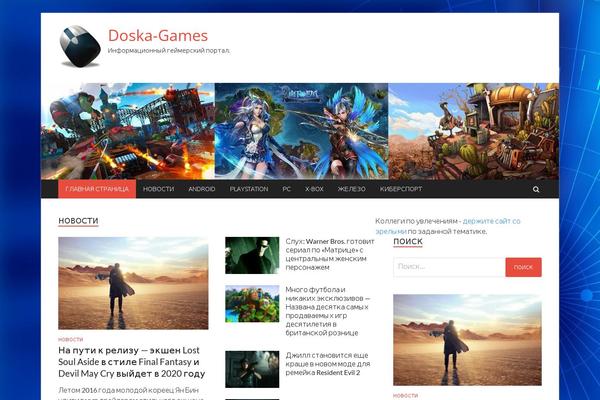Open the PlayStation menu section
This screenshot has height=400, width=600.
pos(249,189)
